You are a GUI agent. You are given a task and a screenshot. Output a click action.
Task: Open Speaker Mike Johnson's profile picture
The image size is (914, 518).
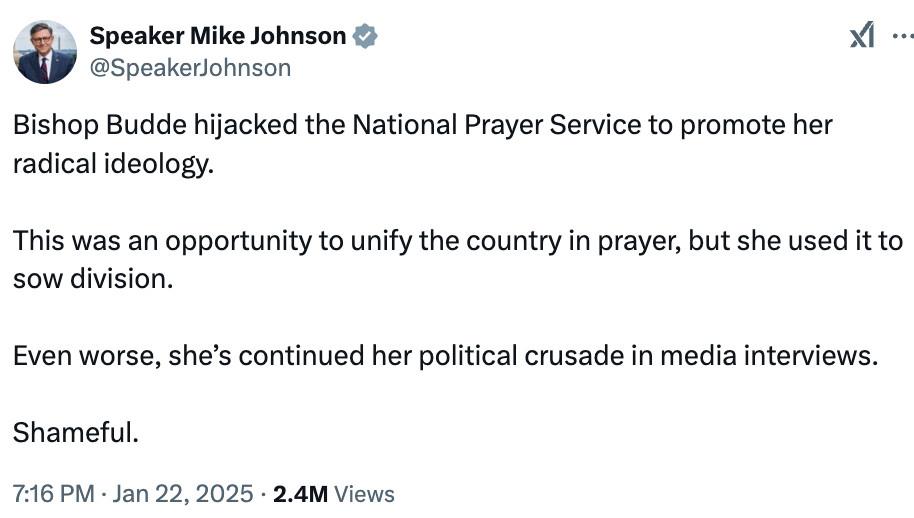click(x=45, y=52)
